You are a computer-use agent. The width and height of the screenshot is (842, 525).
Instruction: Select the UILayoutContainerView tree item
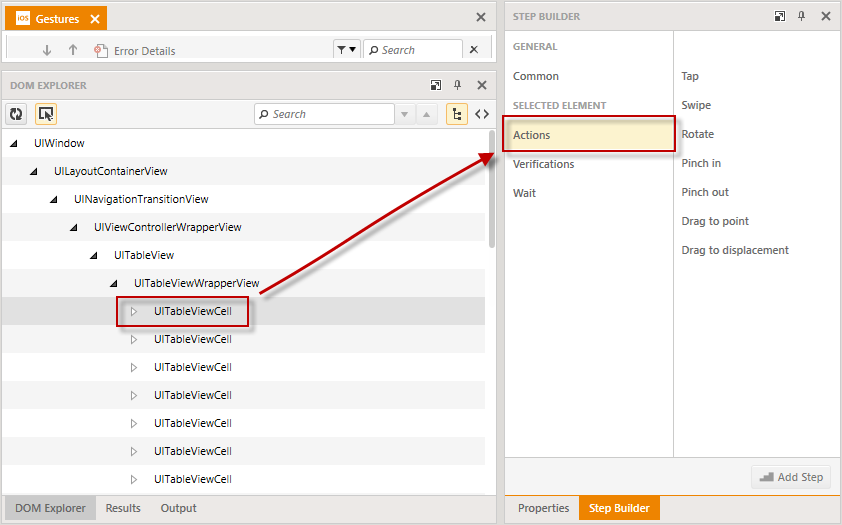(111, 171)
